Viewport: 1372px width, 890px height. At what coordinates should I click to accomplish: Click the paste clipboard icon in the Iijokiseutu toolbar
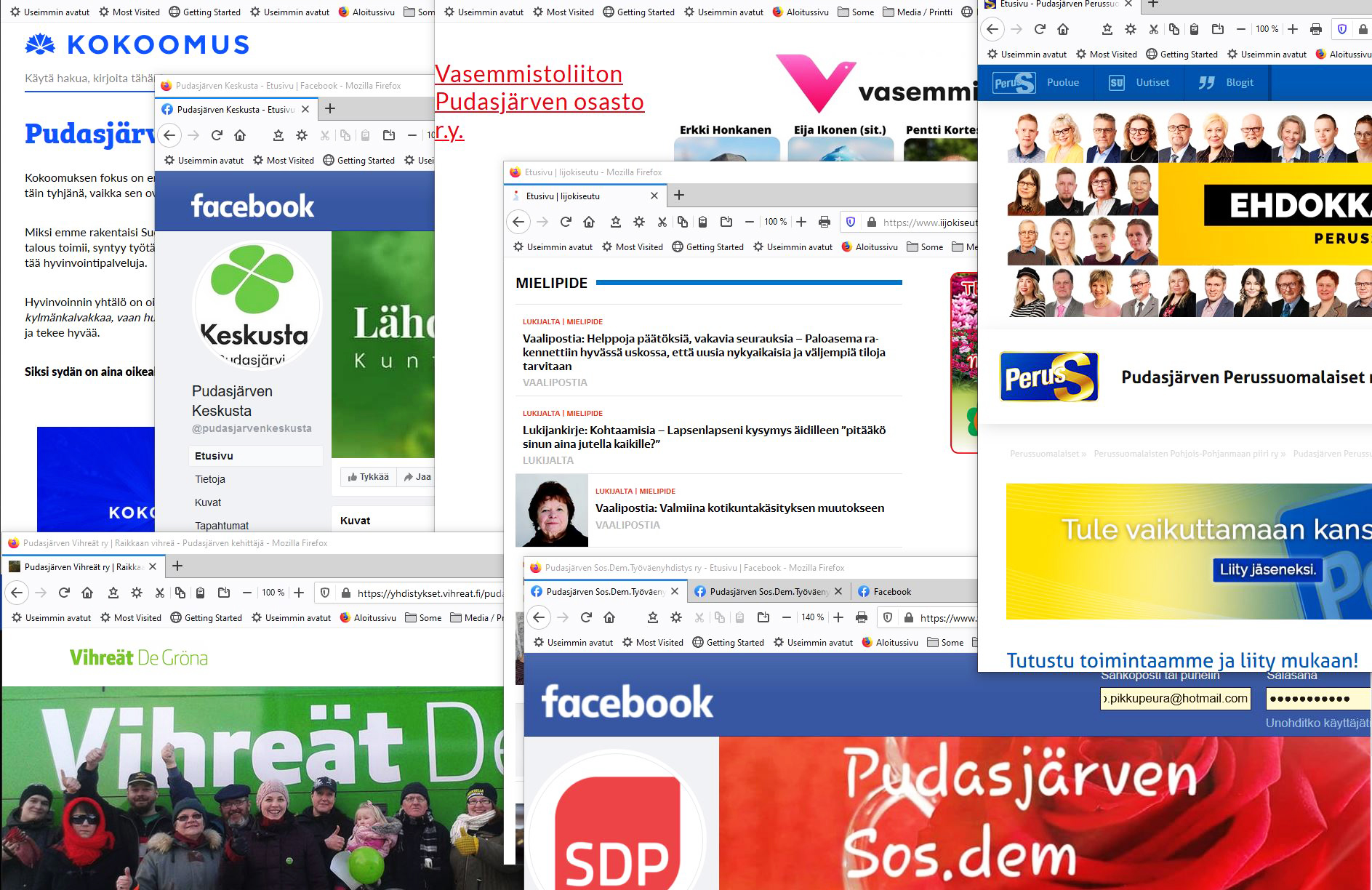[x=702, y=222]
